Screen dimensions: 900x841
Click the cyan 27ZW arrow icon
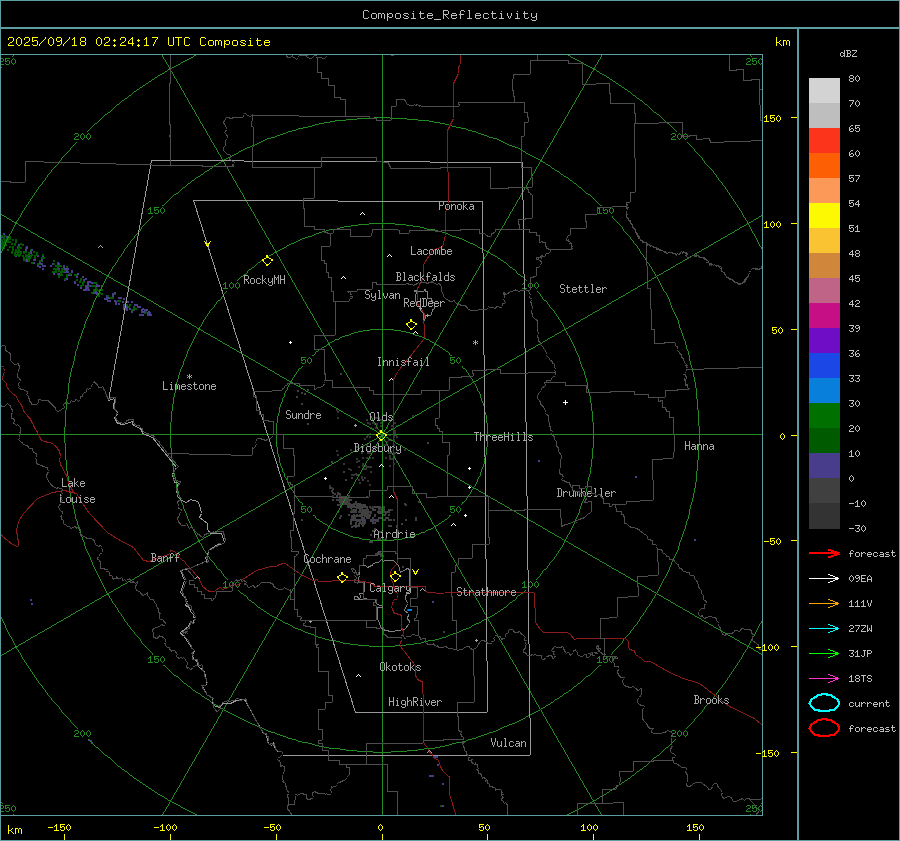coord(824,628)
